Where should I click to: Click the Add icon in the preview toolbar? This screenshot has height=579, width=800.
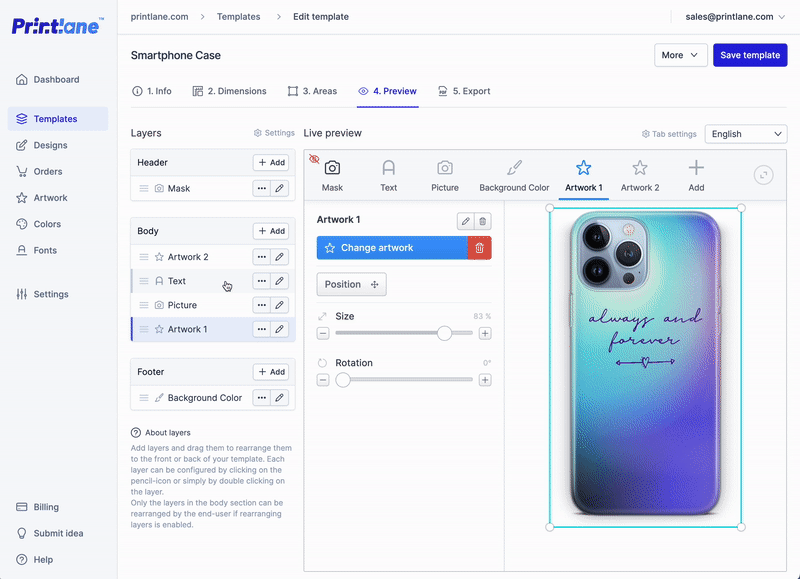point(696,172)
